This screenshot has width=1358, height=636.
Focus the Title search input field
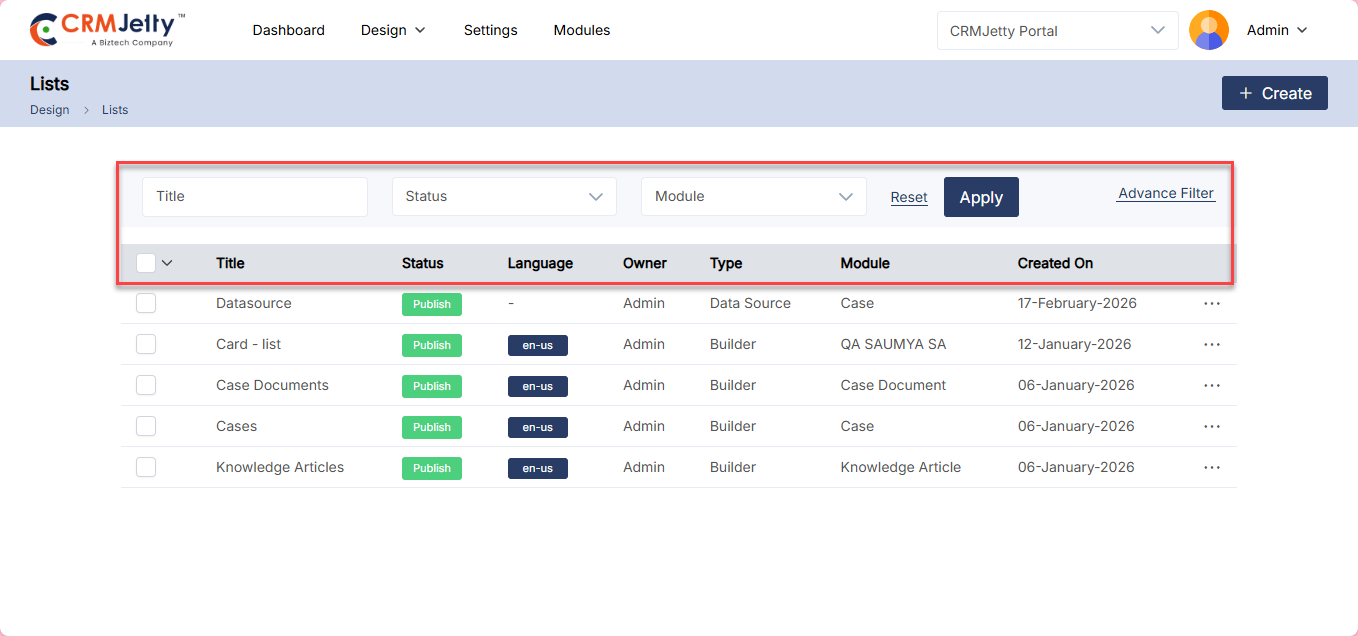click(255, 197)
